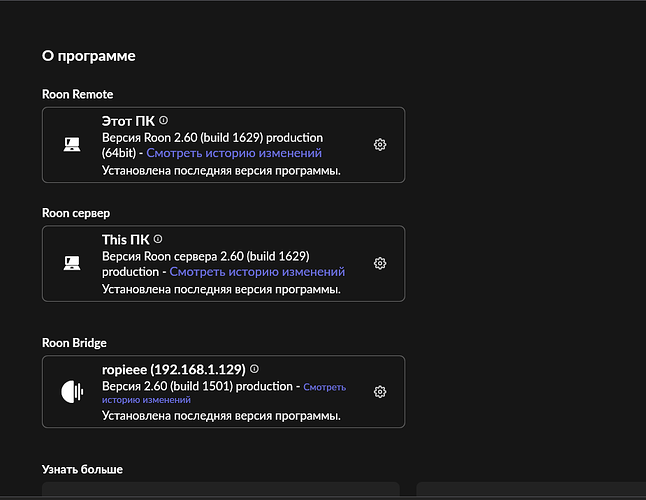
Task: Click up-to-date status text in Roon Bridge card
Action: [221, 416]
